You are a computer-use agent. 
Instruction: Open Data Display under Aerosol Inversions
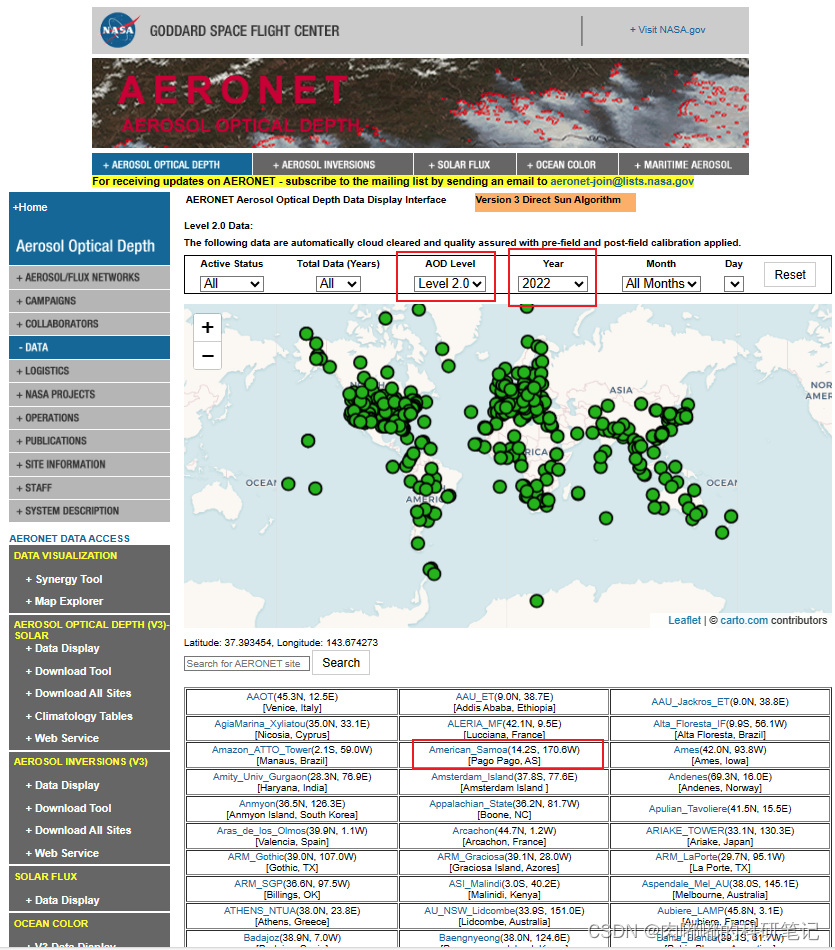(62, 785)
